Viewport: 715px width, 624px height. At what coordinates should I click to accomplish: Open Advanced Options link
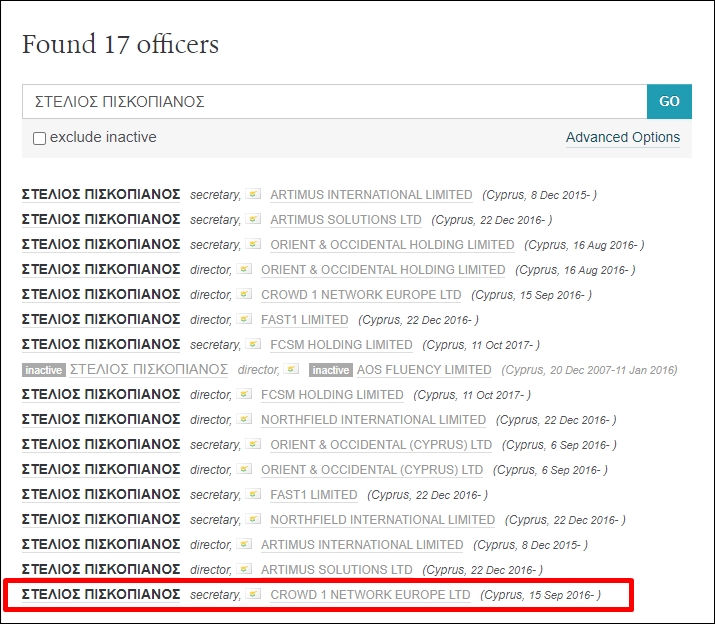pyautogui.click(x=623, y=137)
